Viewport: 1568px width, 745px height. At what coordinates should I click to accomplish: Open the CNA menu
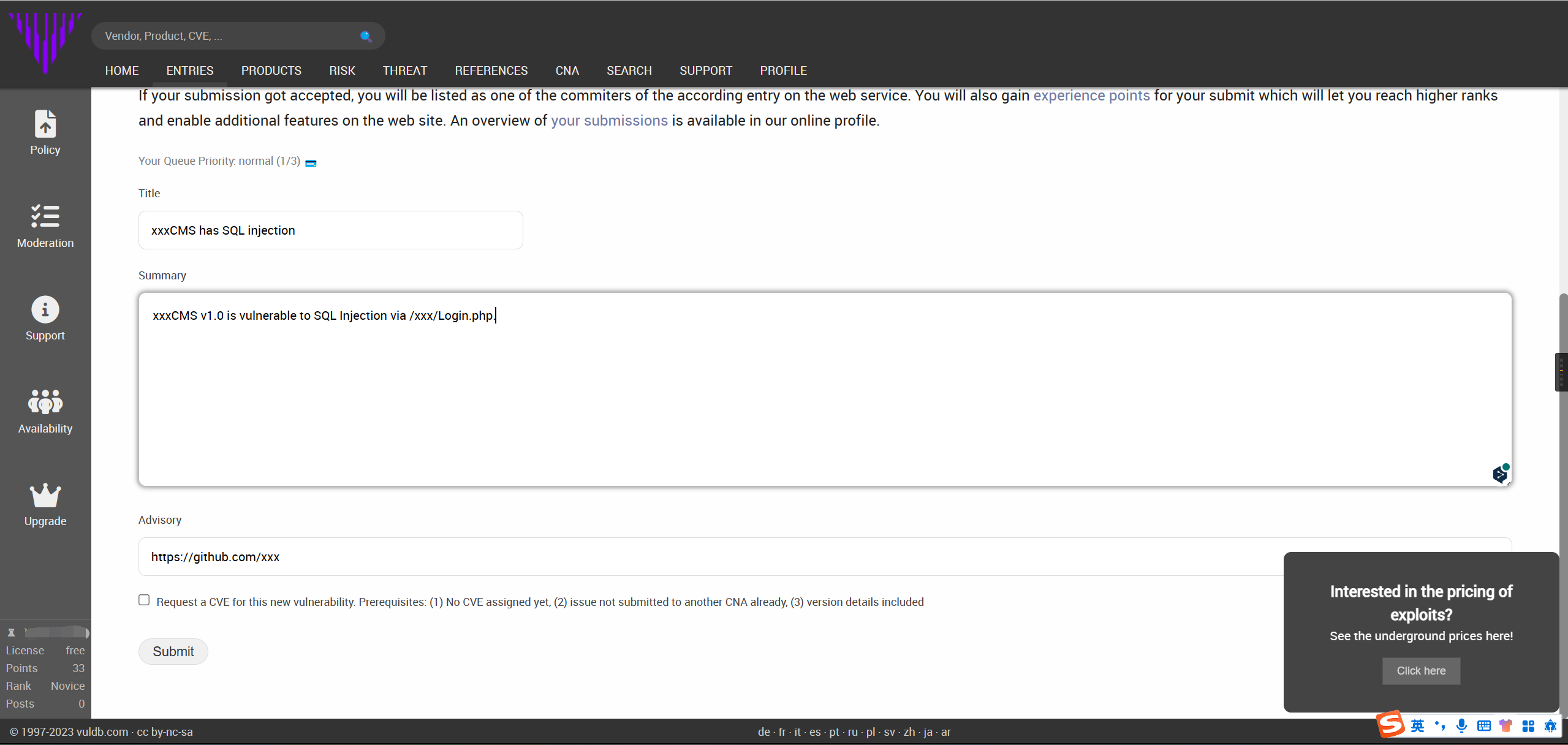pyautogui.click(x=567, y=70)
